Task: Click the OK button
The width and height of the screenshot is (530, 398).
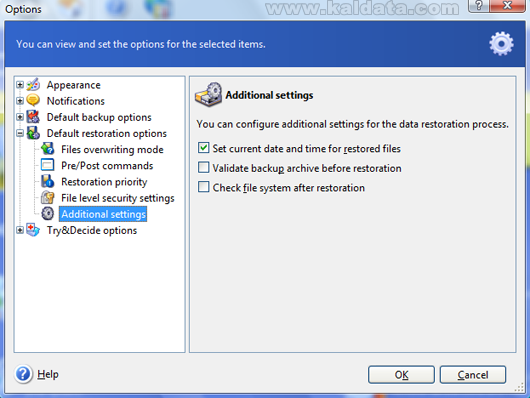Action: click(401, 375)
